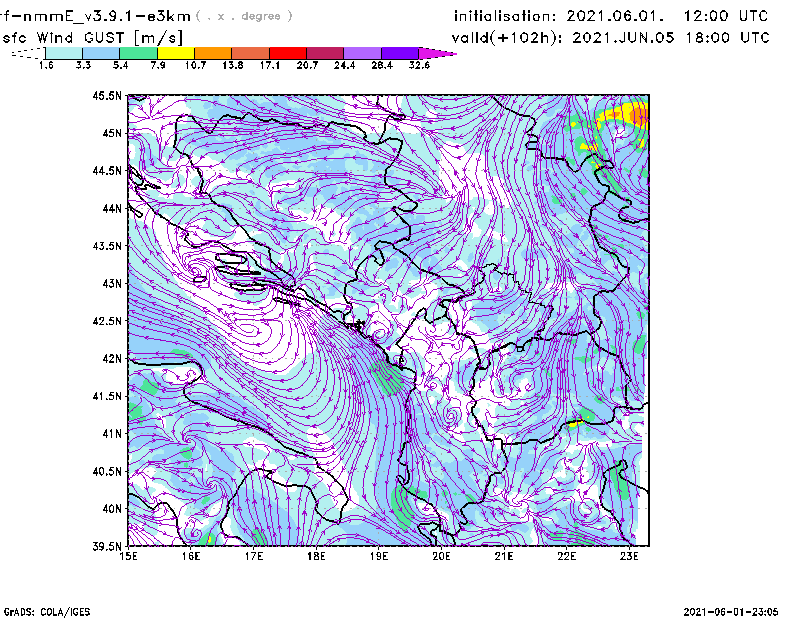This screenshot has height=618, width=800.
Task: Click the "42N" latitude label
Action: click(112, 359)
